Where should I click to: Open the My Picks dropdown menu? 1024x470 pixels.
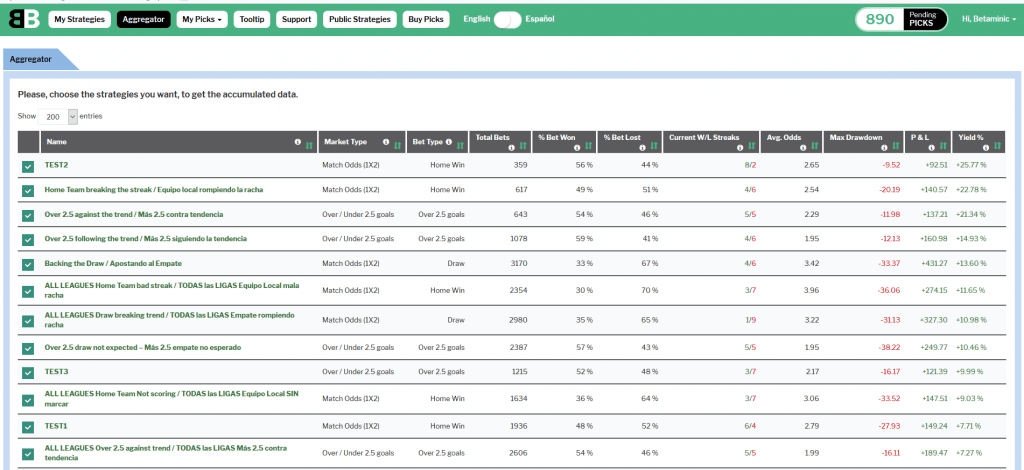(202, 20)
